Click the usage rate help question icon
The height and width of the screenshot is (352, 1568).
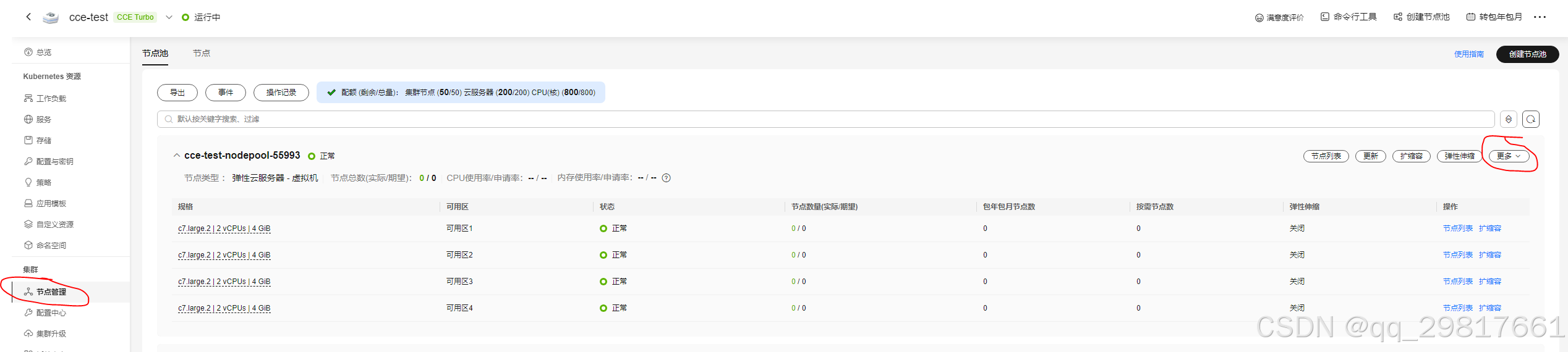pos(666,178)
